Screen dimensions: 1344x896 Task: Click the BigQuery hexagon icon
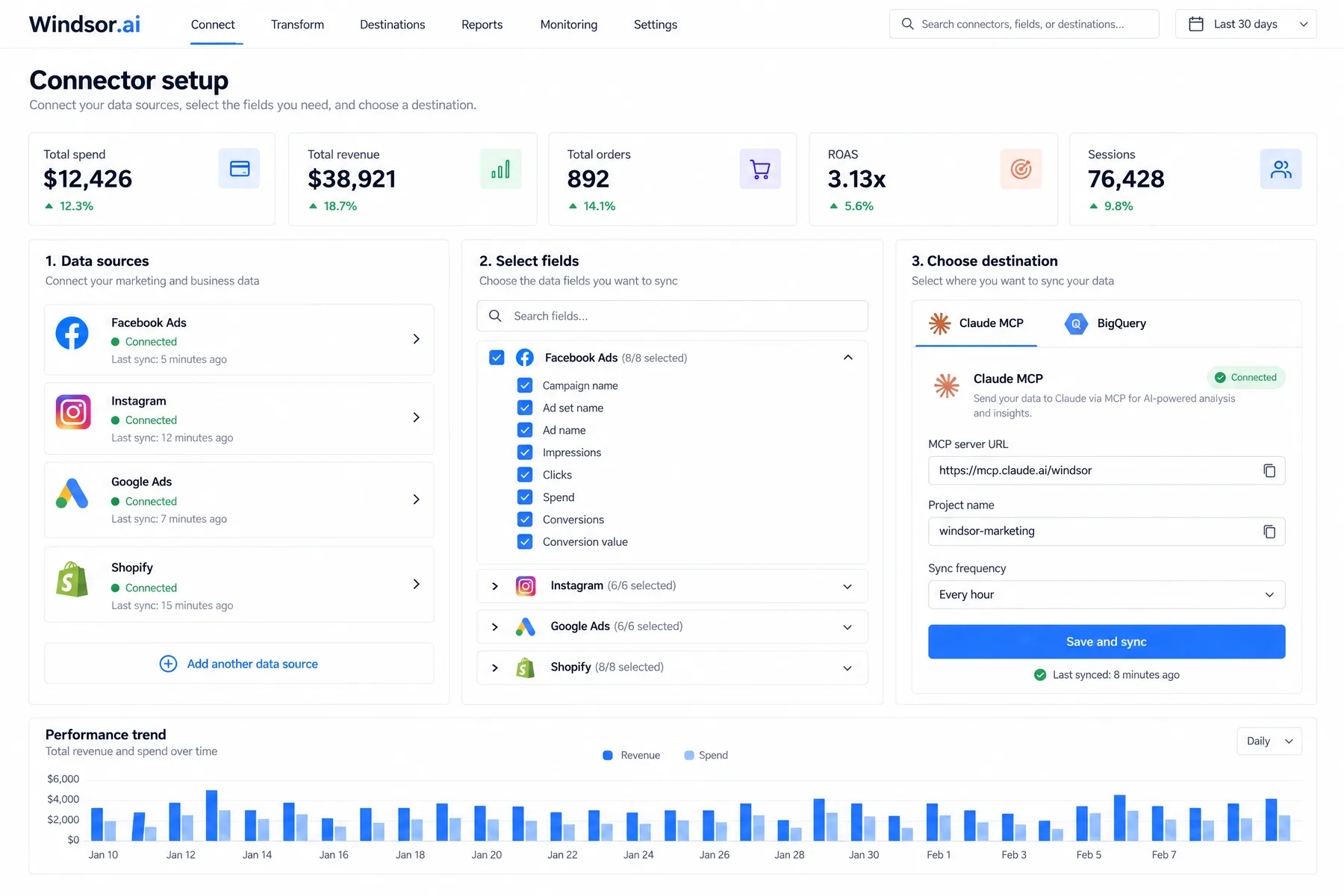(x=1076, y=323)
